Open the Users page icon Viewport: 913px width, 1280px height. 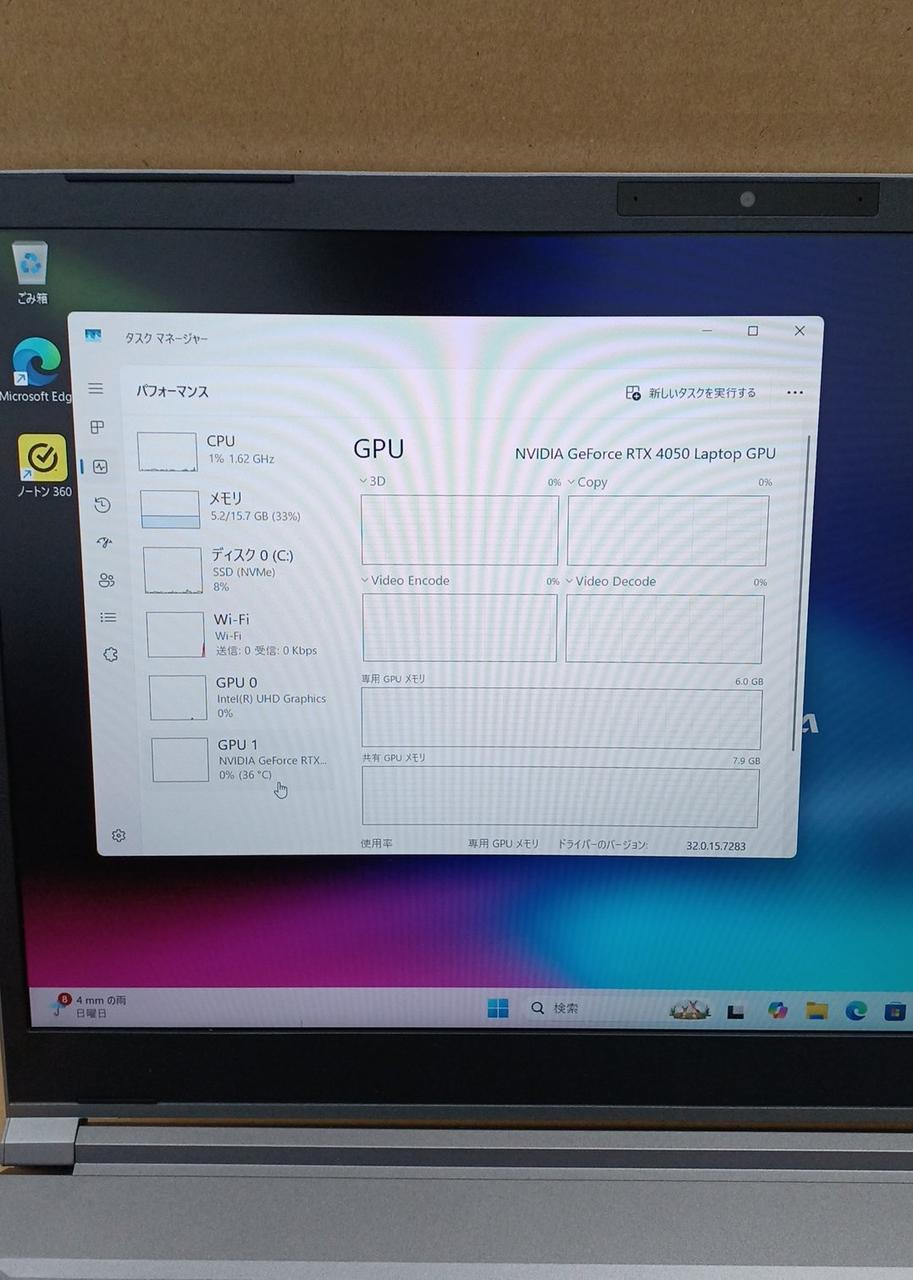[106, 580]
